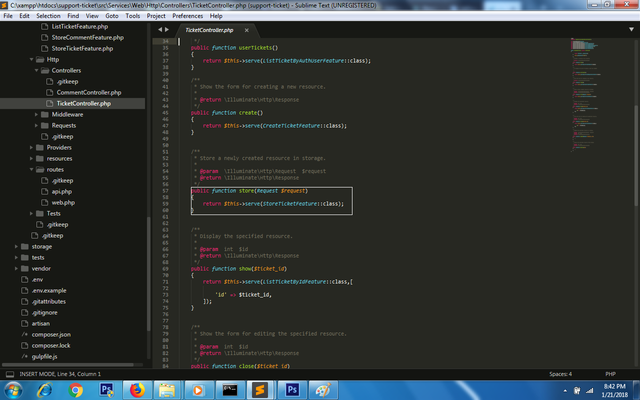The width and height of the screenshot is (640, 400).
Task: Open the Project menu
Action: [156, 16]
